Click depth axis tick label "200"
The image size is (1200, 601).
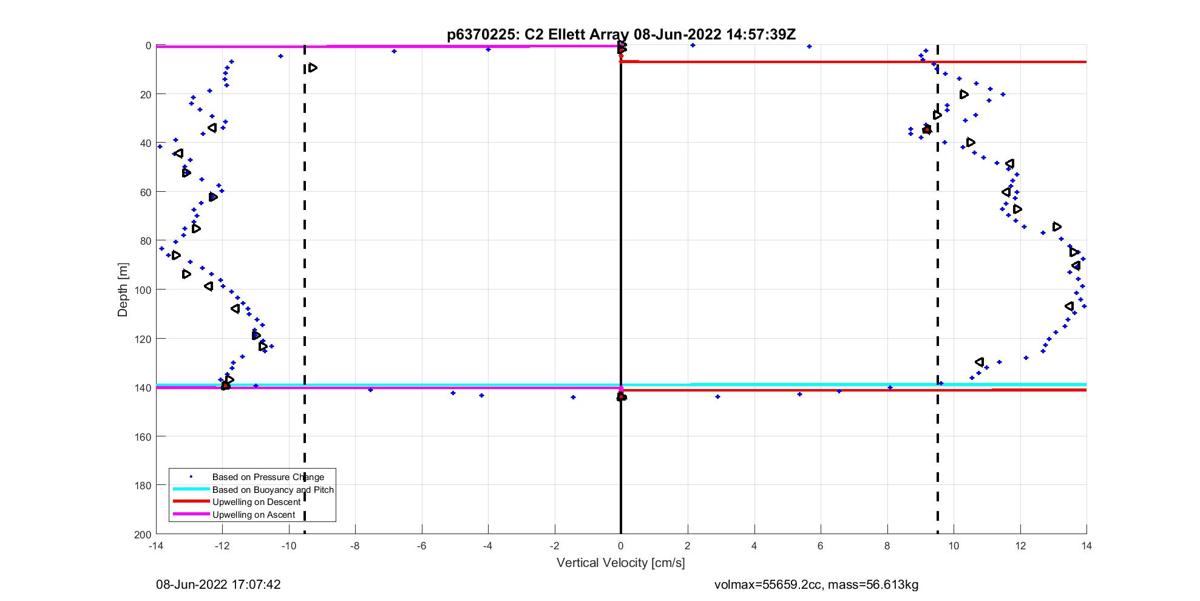tap(141, 534)
